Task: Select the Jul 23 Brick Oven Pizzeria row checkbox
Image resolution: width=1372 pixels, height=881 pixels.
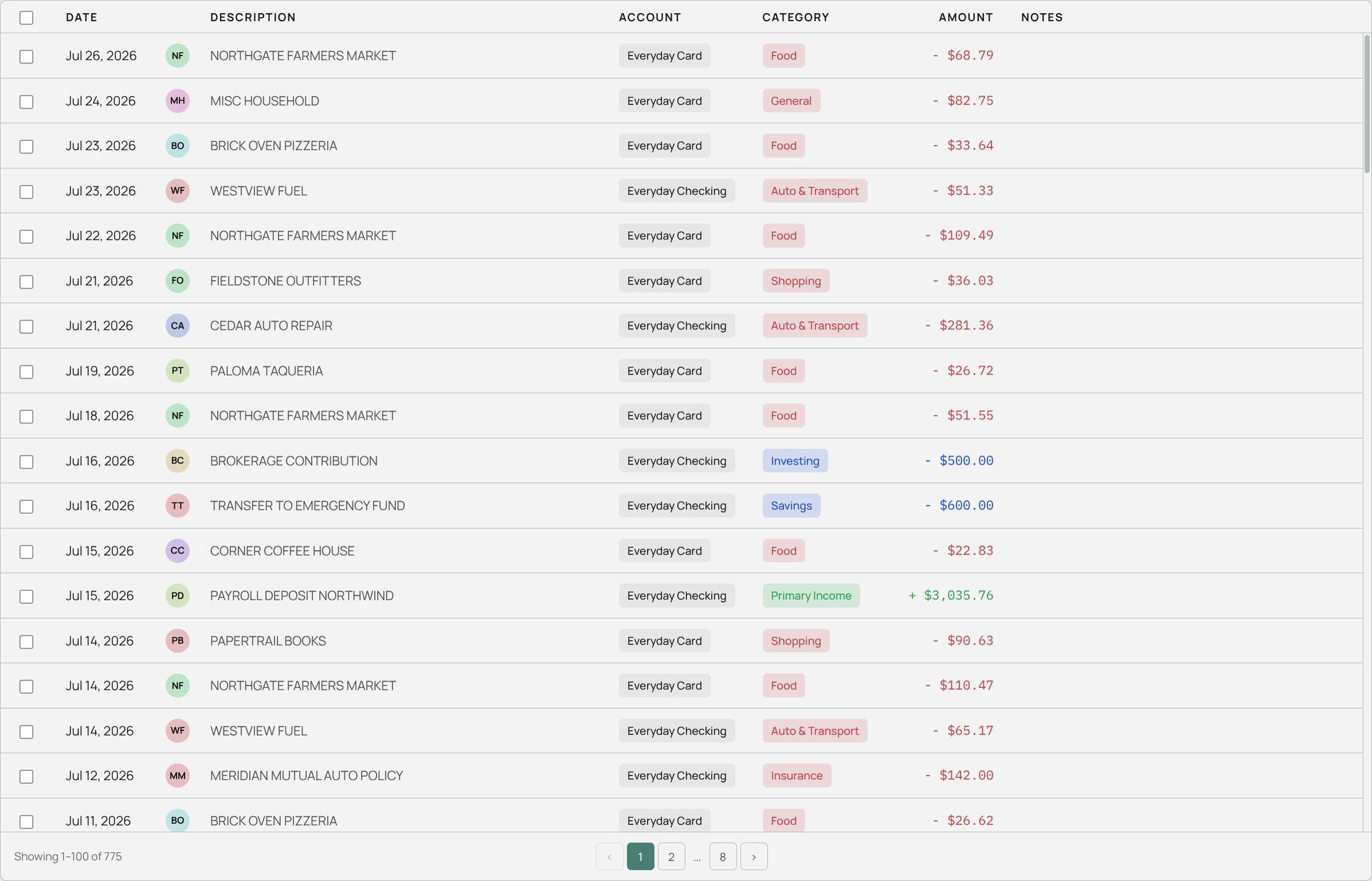Action: [x=26, y=147]
